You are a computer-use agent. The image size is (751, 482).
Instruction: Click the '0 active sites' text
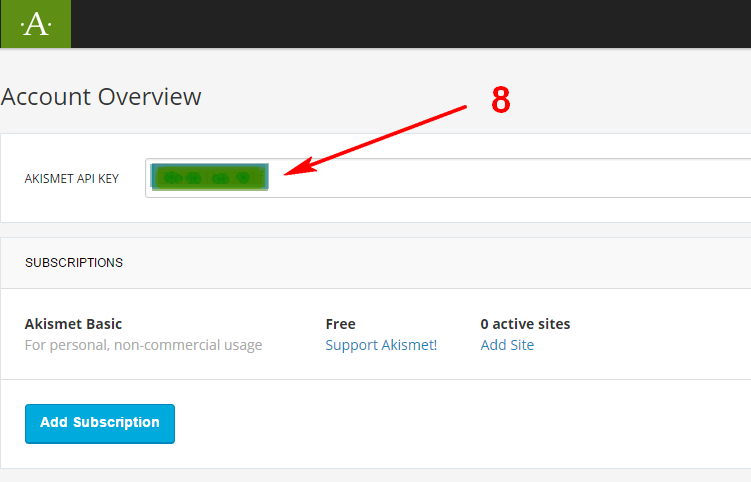[x=525, y=324]
